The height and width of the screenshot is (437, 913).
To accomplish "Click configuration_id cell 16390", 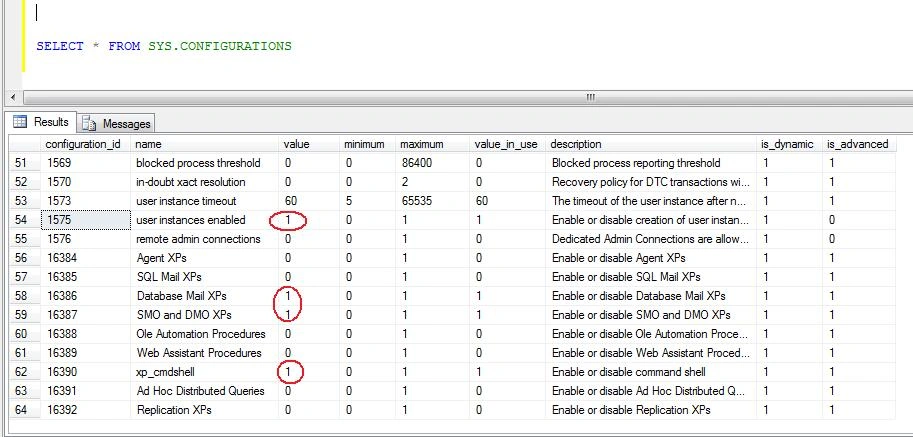I will click(x=86, y=372).
